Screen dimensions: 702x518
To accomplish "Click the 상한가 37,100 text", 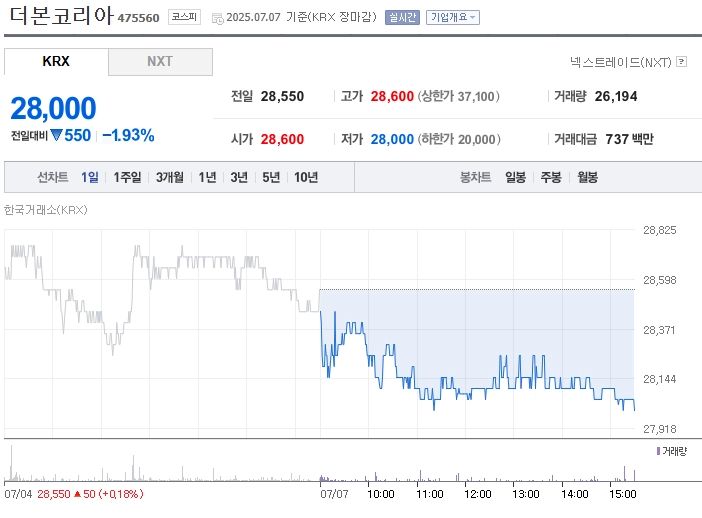I will tap(458, 96).
